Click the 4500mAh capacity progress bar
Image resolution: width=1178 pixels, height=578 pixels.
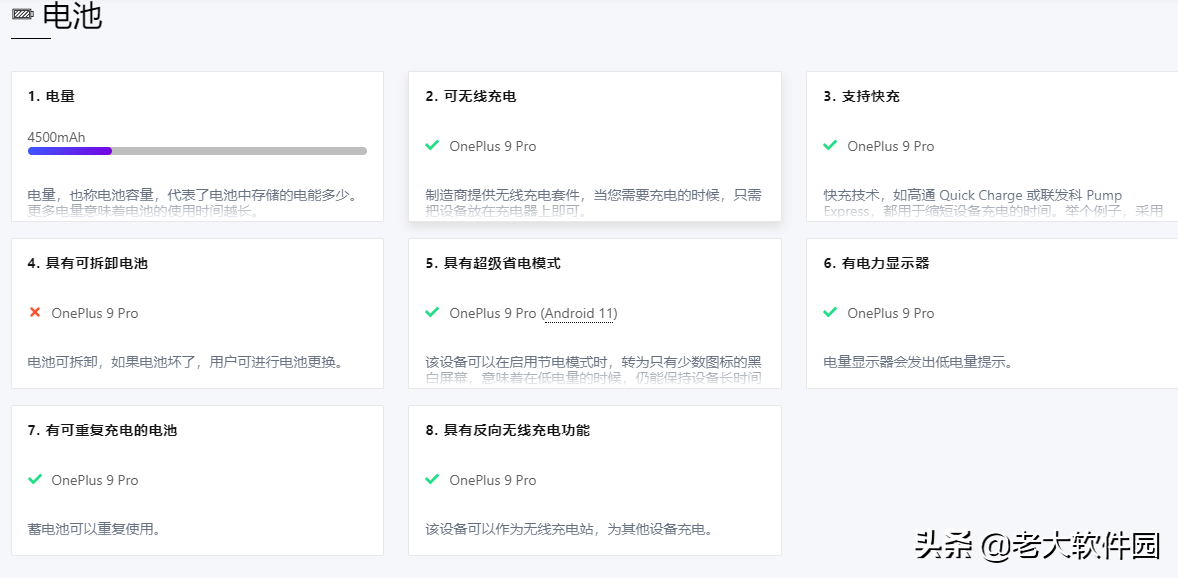coord(197,151)
